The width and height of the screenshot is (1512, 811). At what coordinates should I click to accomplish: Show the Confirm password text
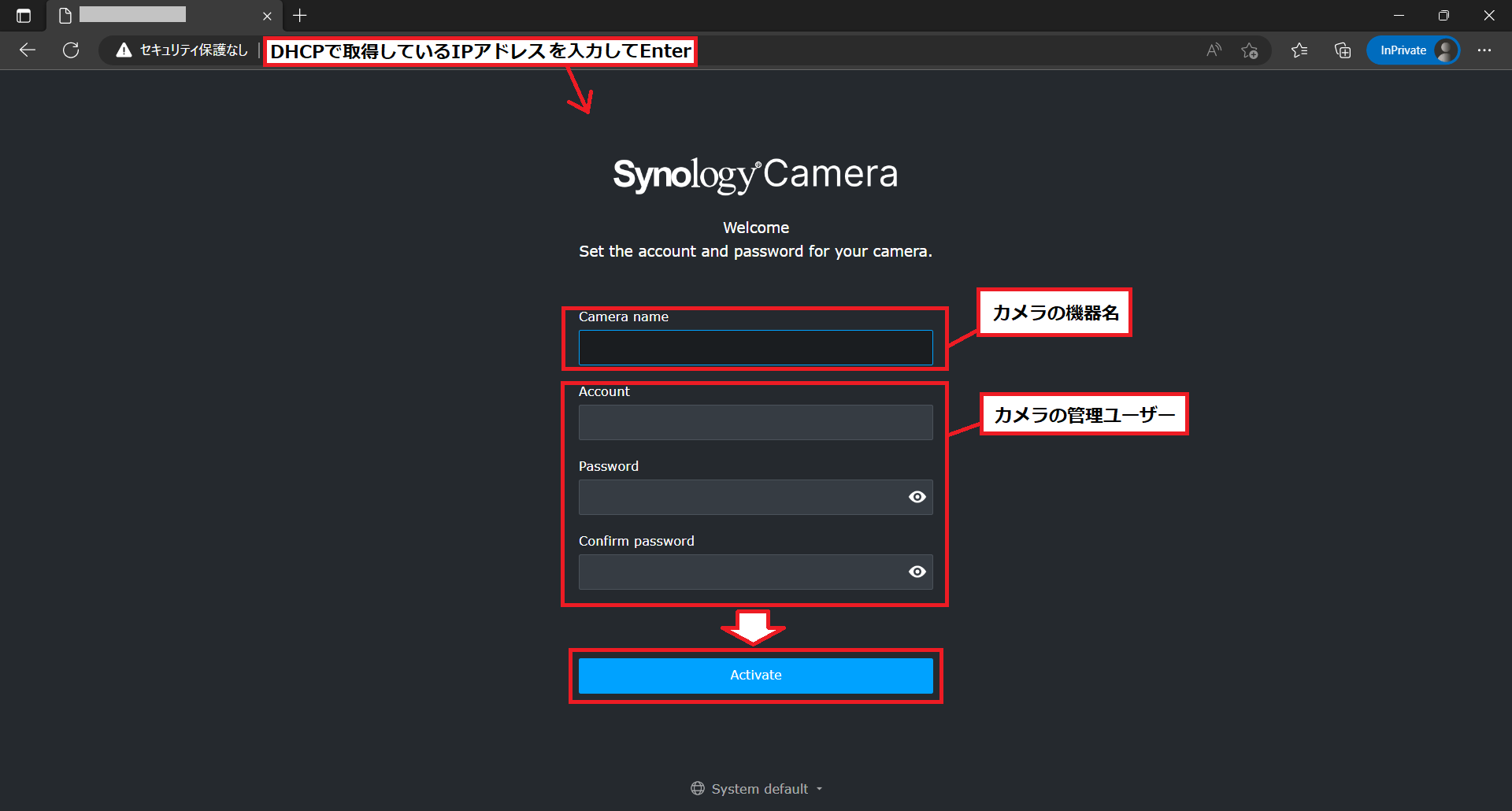point(917,572)
